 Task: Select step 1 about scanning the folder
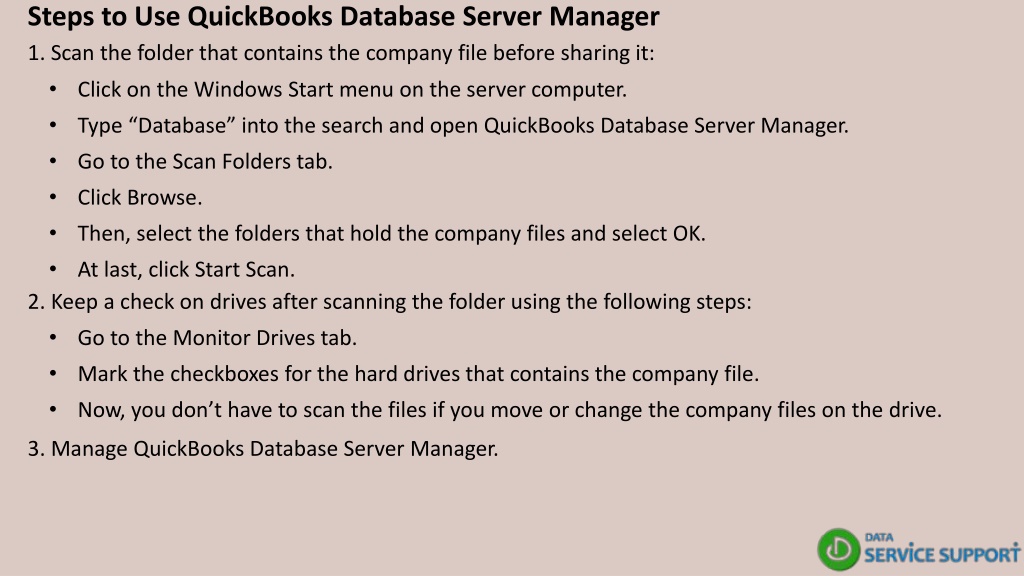click(x=341, y=53)
